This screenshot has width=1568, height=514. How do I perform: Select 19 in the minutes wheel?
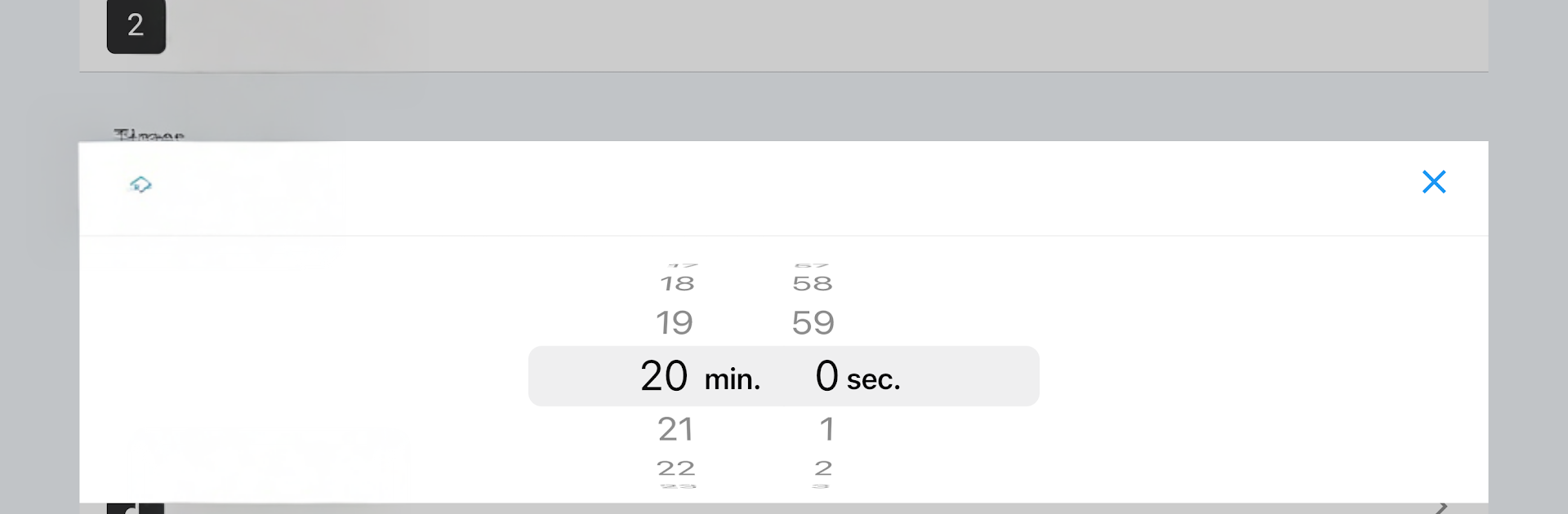675,323
